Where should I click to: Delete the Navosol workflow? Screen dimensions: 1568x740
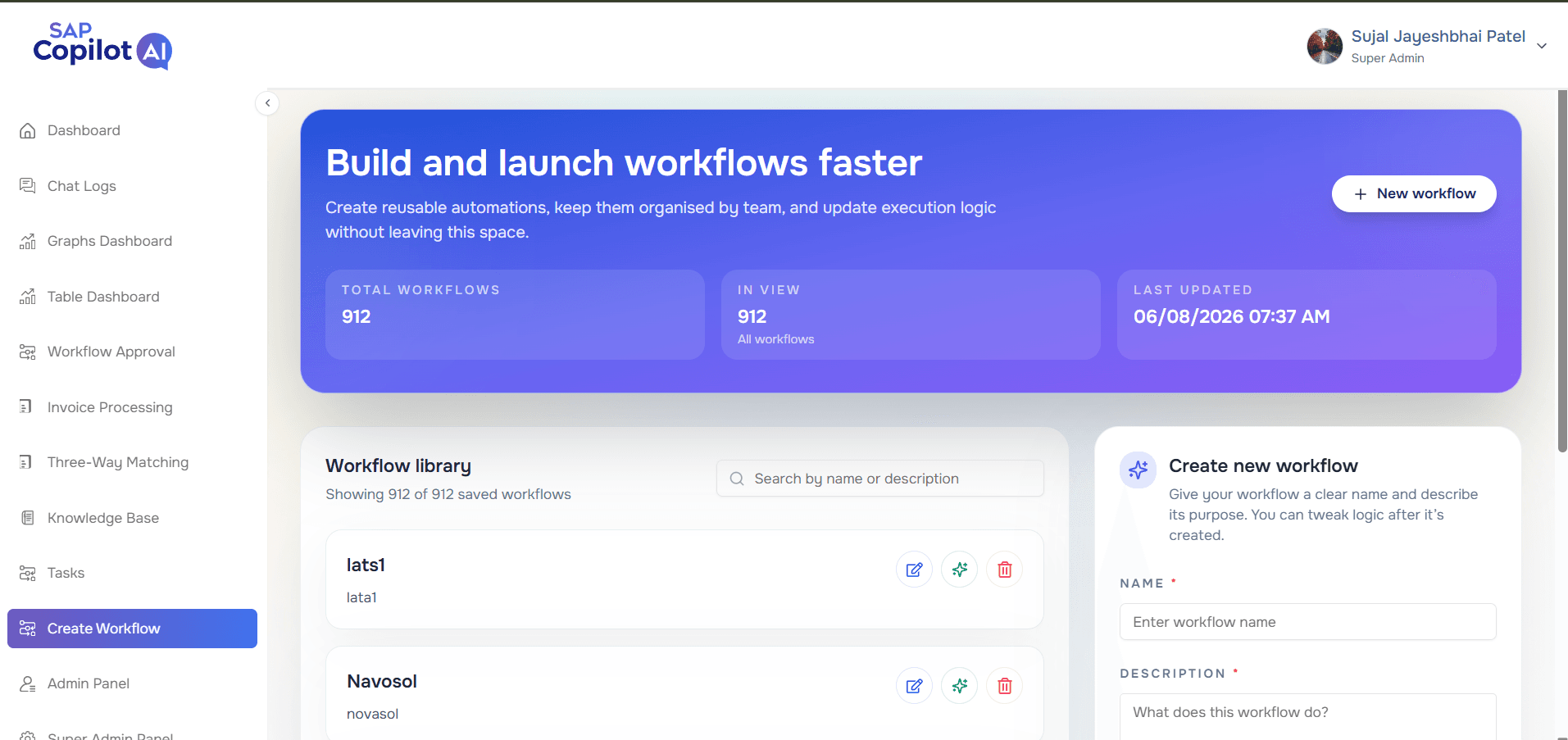1005,686
